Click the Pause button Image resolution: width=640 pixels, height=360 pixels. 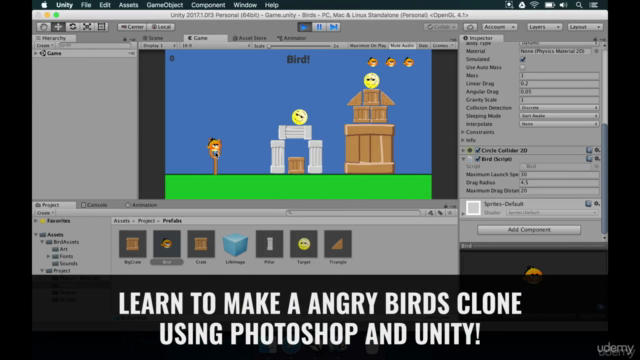(x=319, y=27)
